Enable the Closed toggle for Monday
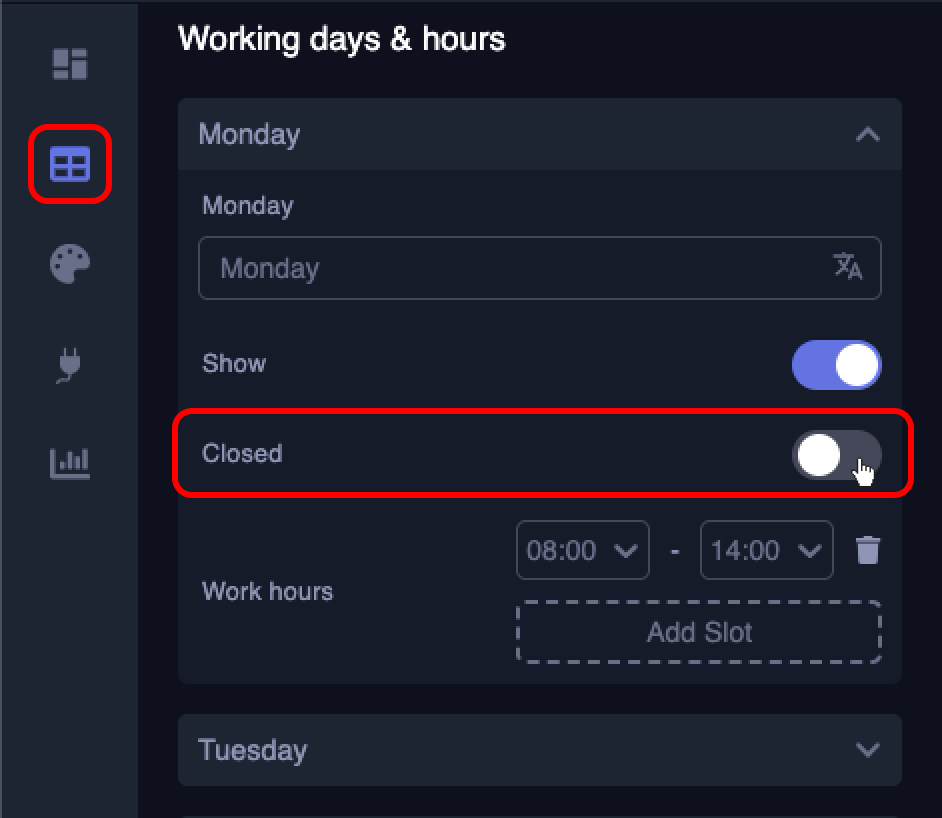This screenshot has height=818, width=942. (837, 454)
